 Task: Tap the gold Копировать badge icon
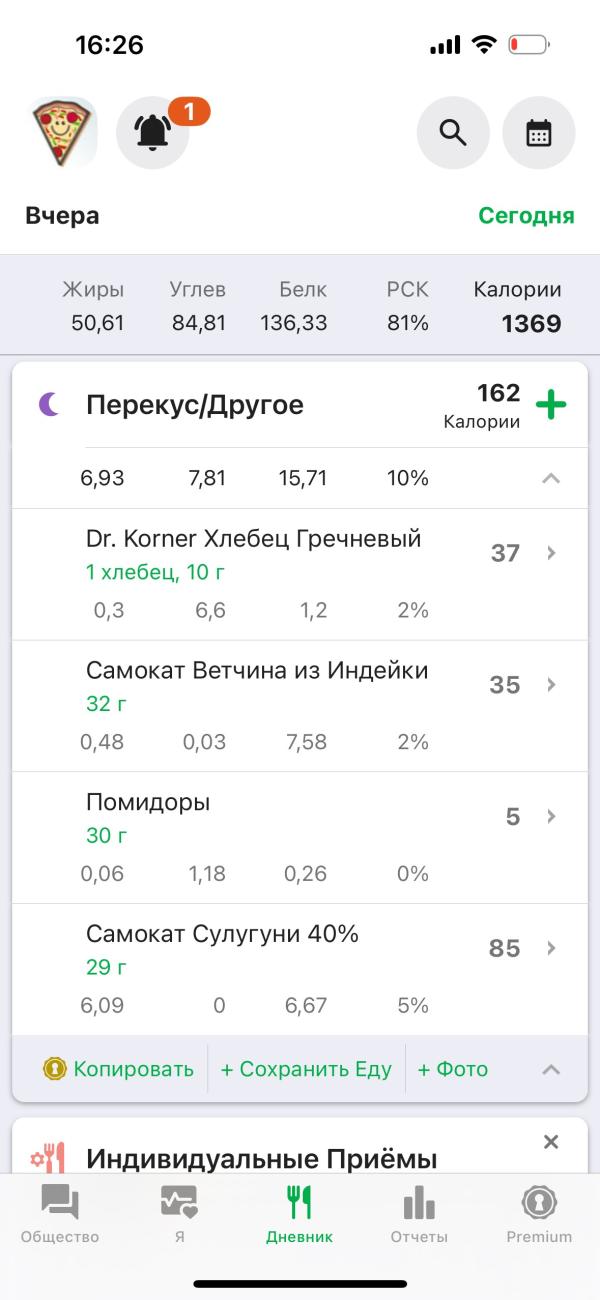pyautogui.click(x=54, y=1069)
